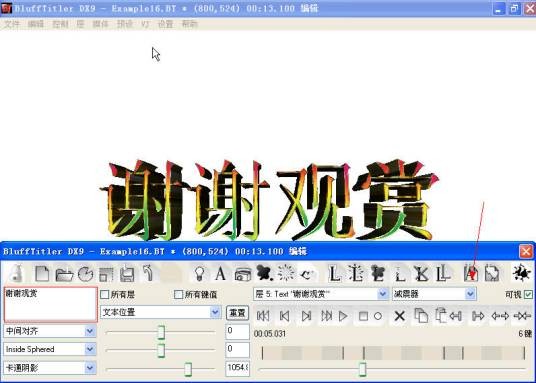Viewport: 536px width, 383px height.
Task: Jump to the last key
Action: [x=326, y=316]
